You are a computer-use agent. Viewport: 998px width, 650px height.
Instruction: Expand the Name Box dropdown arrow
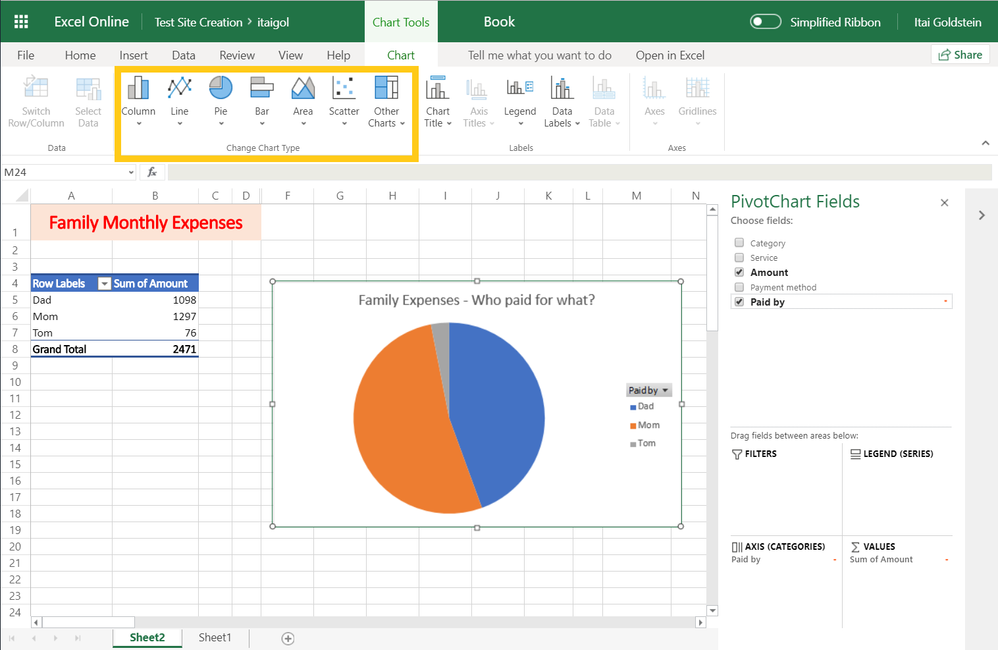click(x=131, y=173)
